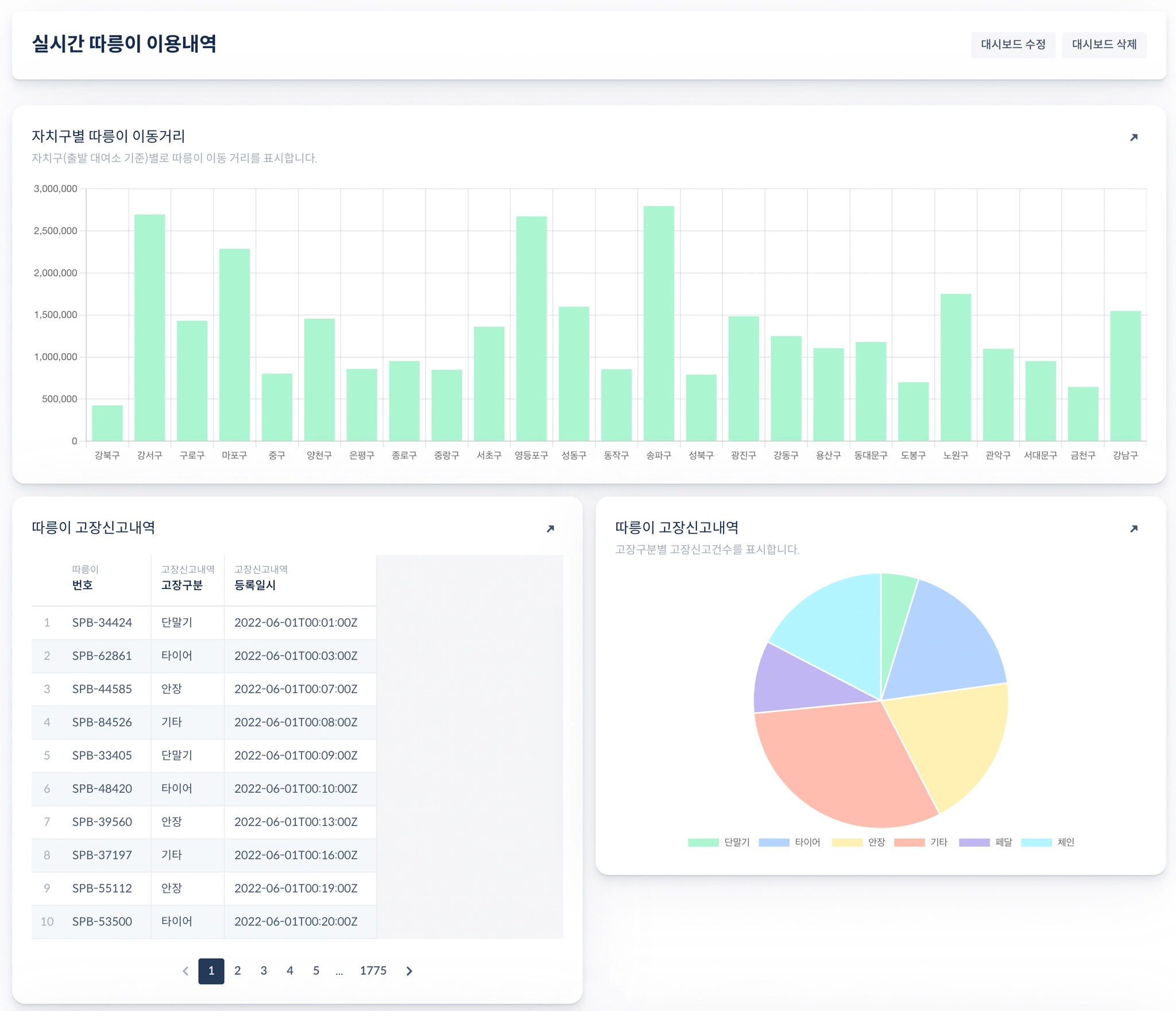Viewport: 1176px width, 1011px height.
Task: Sort by the 고장구분 column header
Action: [x=182, y=585]
